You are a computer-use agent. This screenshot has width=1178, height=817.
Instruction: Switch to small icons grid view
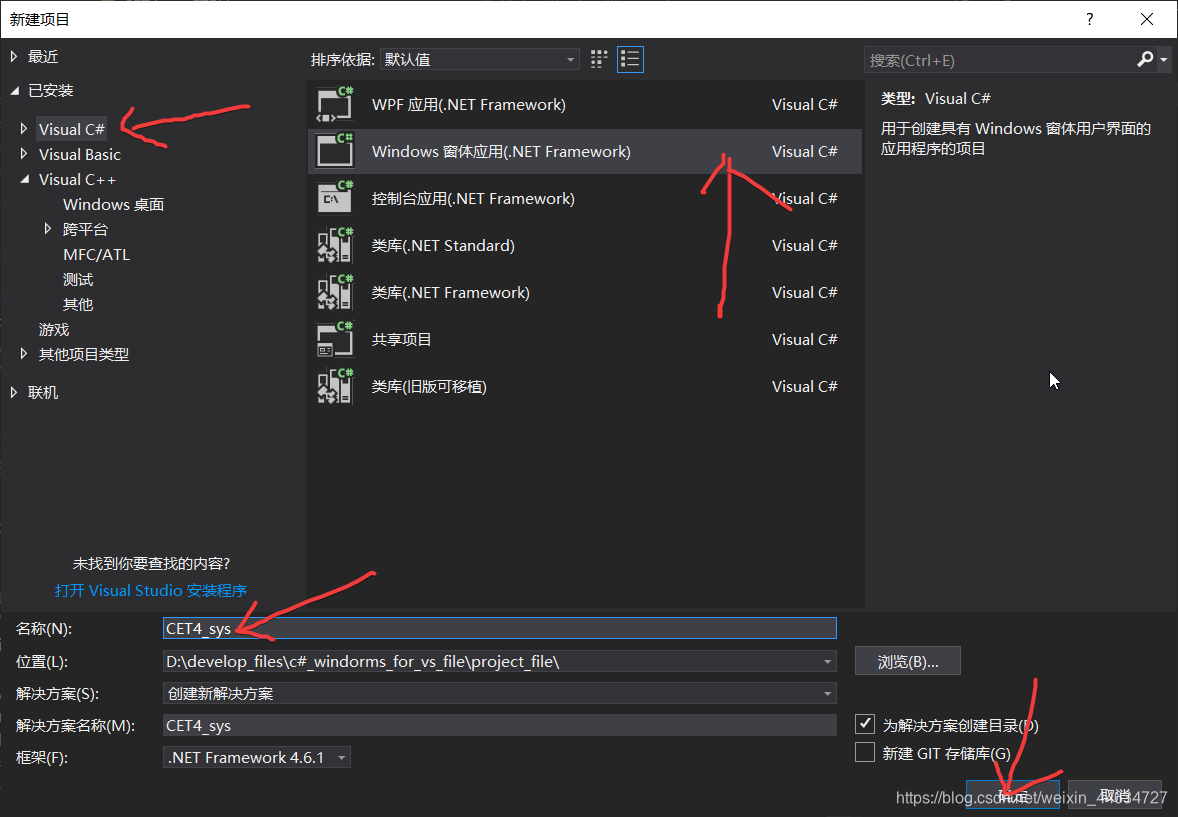(599, 59)
